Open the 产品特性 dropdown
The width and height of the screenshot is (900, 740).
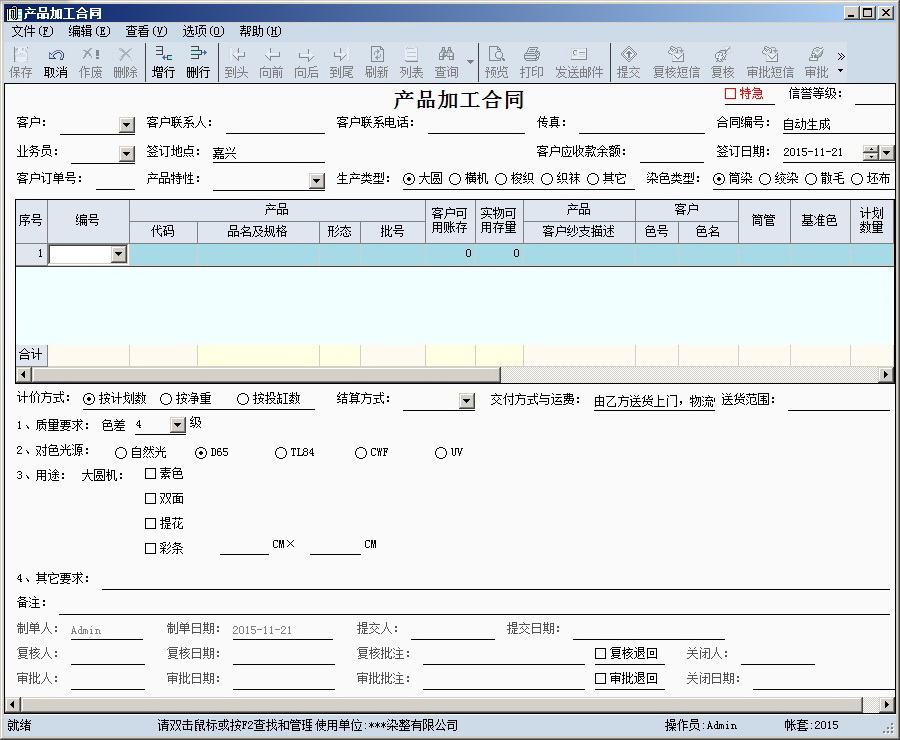316,181
